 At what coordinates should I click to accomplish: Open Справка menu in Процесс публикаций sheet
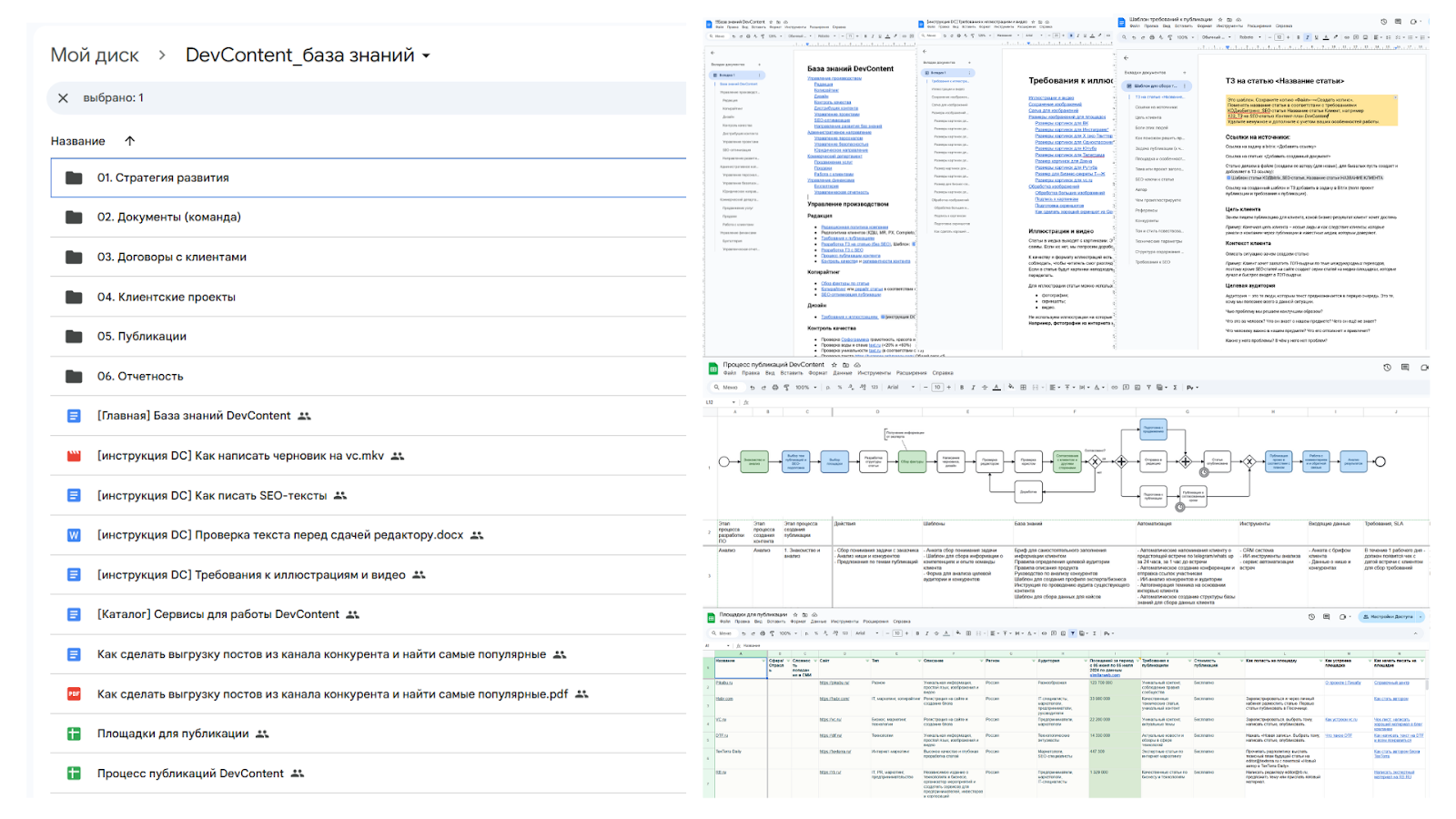pyautogui.click(x=943, y=373)
